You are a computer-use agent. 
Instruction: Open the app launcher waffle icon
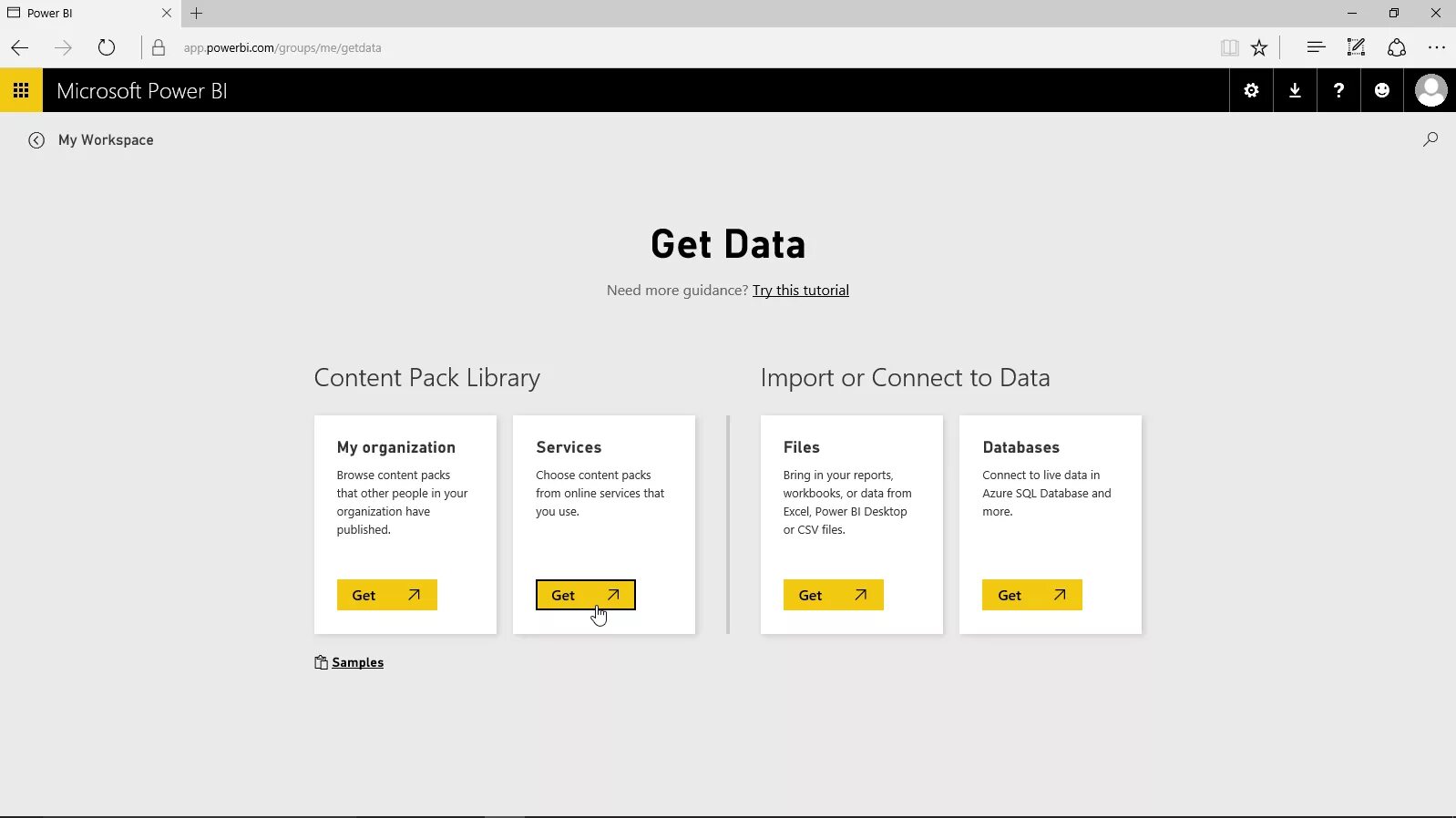point(21,90)
